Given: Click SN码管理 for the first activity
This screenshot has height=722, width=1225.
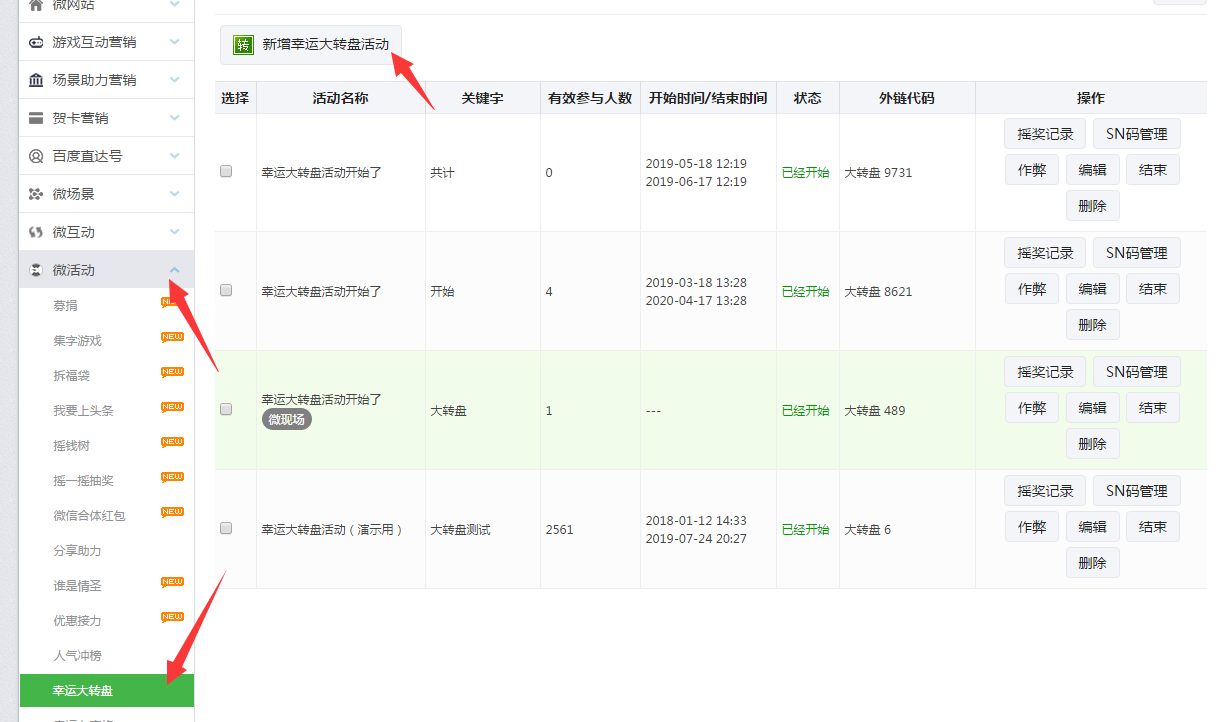Looking at the screenshot, I should (x=1136, y=133).
